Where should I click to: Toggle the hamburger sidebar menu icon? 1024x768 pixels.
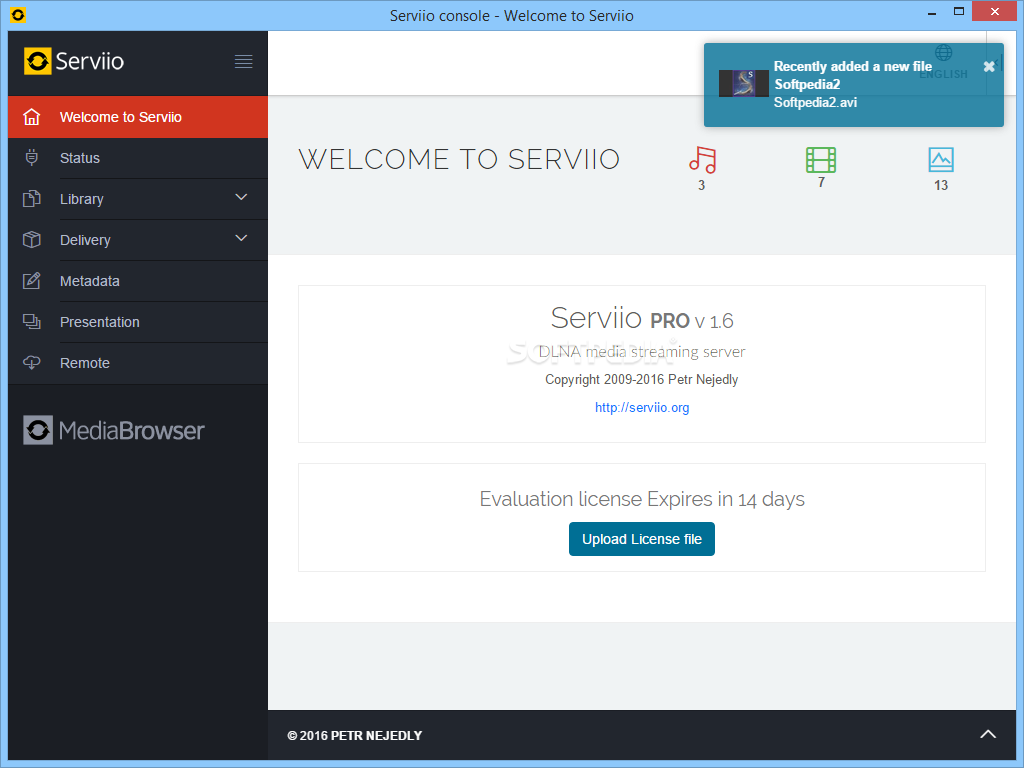click(x=244, y=61)
